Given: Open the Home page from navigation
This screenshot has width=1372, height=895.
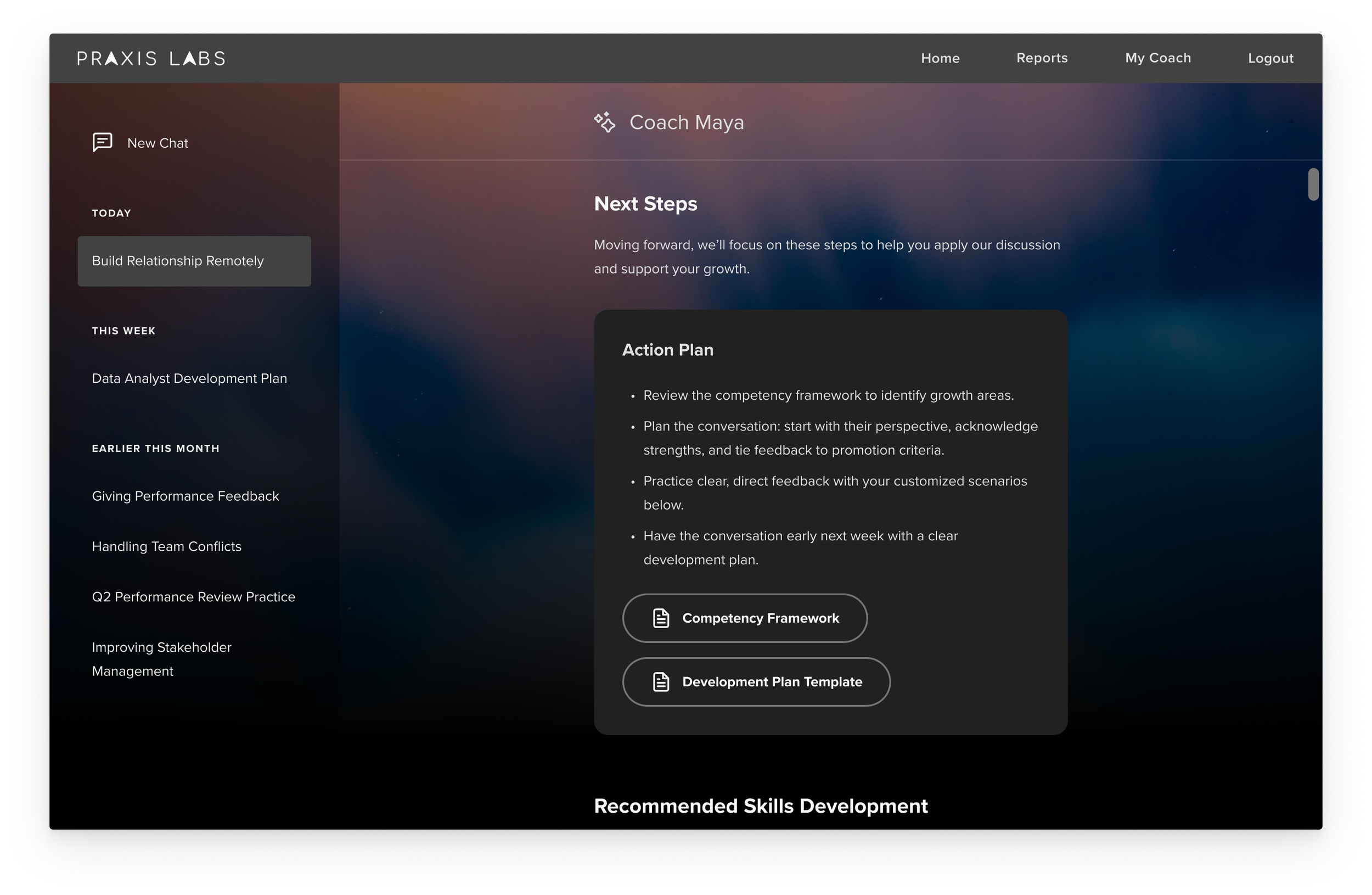Looking at the screenshot, I should click(940, 58).
